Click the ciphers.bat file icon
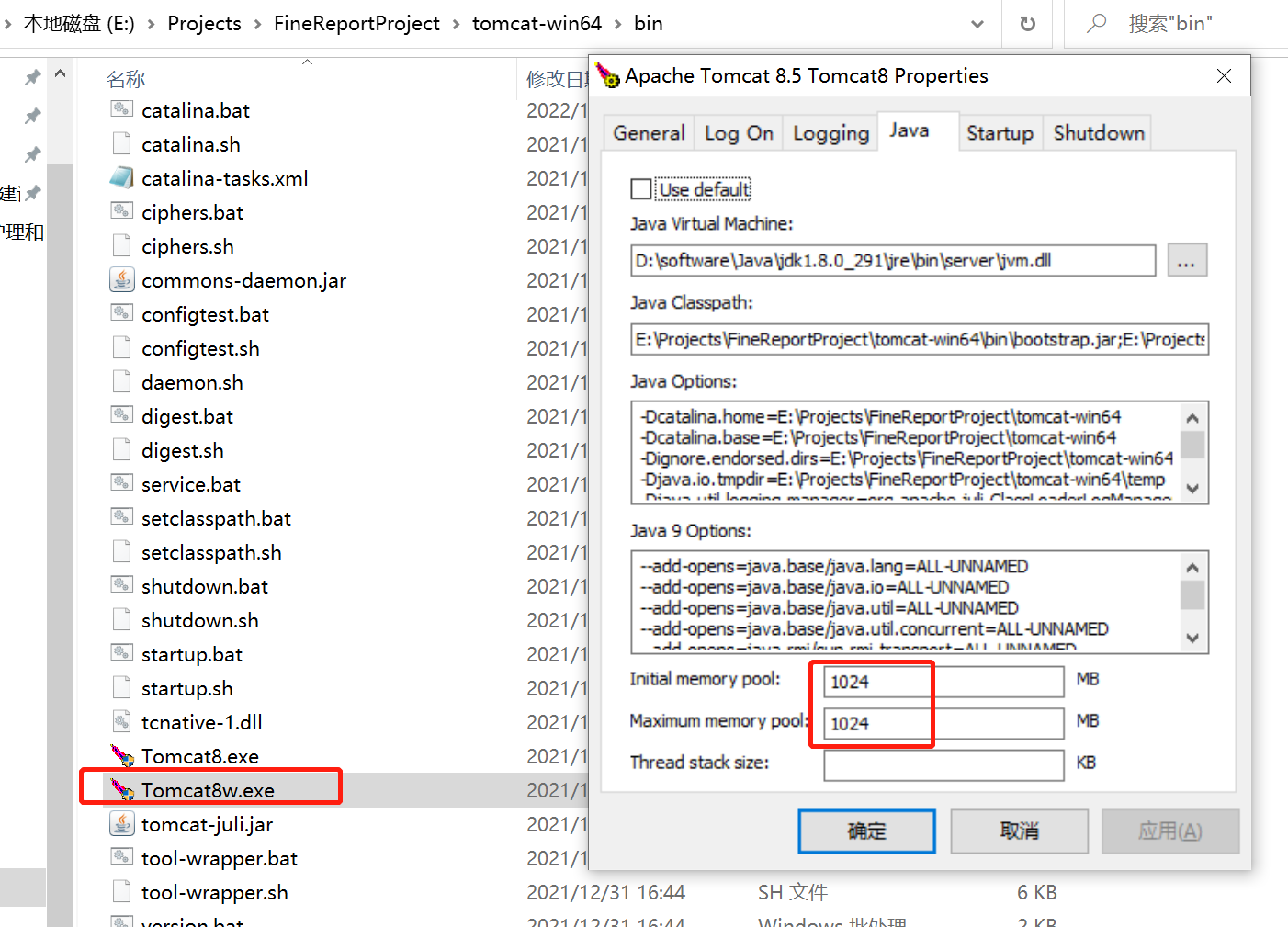The width and height of the screenshot is (1288, 927). point(122,211)
